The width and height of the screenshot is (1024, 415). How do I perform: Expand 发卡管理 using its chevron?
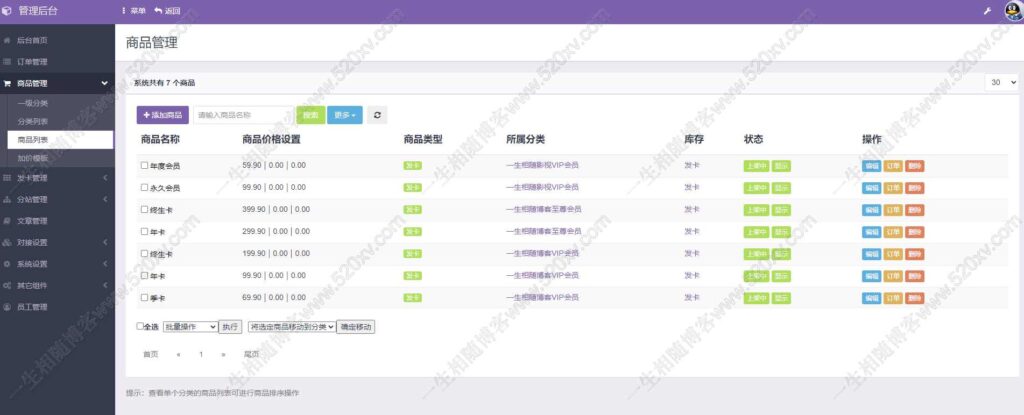click(x=105, y=178)
